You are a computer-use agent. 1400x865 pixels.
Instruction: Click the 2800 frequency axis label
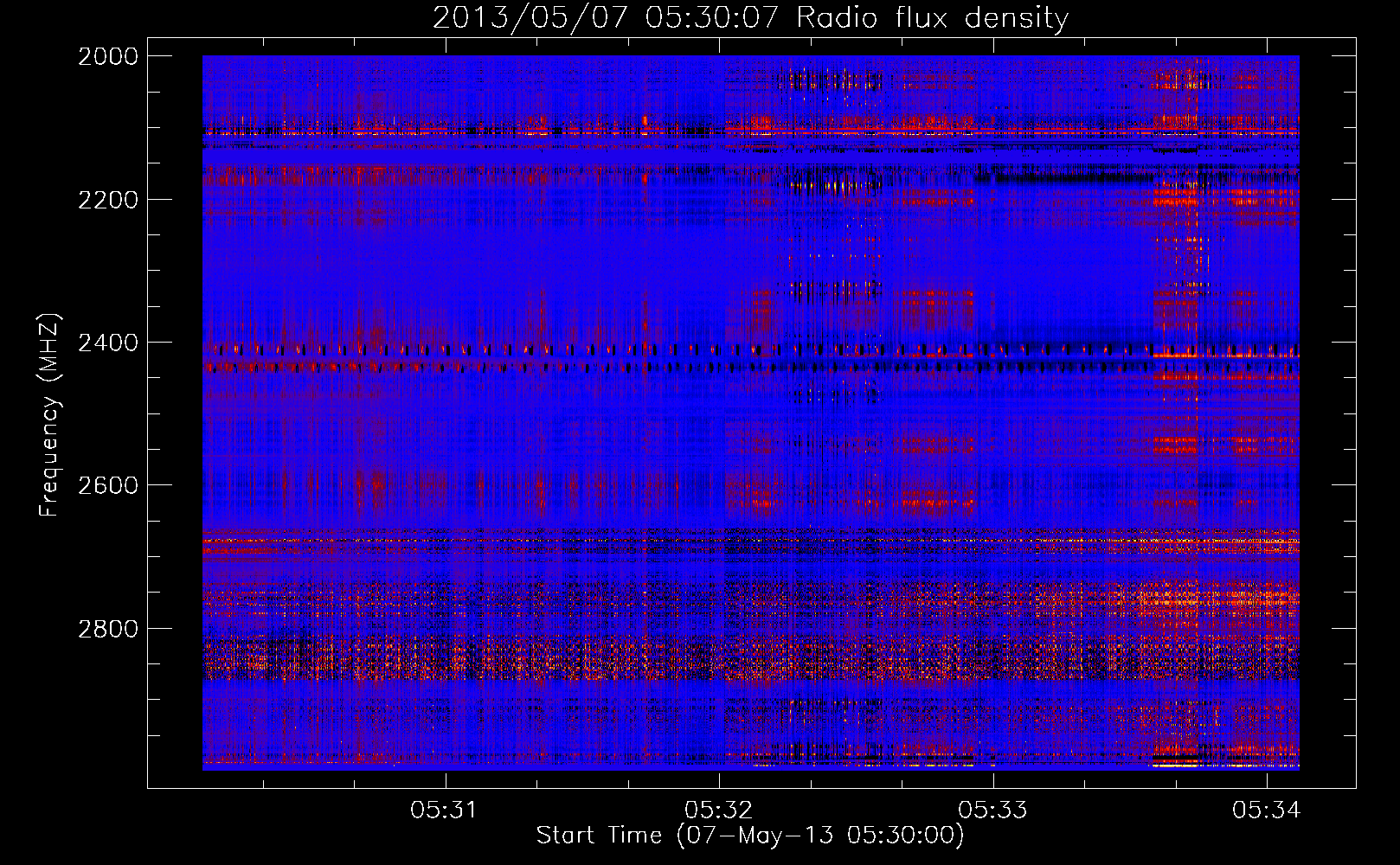tap(108, 629)
